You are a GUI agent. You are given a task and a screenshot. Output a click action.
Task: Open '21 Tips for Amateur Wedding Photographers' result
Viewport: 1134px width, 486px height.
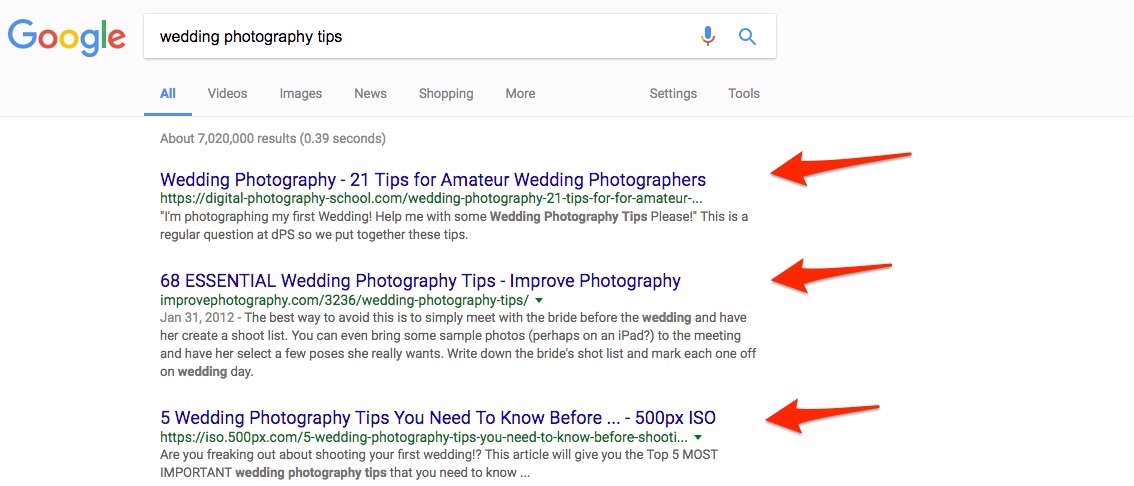point(433,179)
